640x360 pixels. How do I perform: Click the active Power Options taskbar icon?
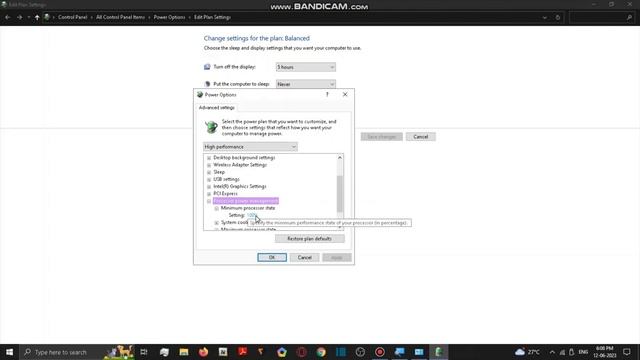[x=438, y=352]
